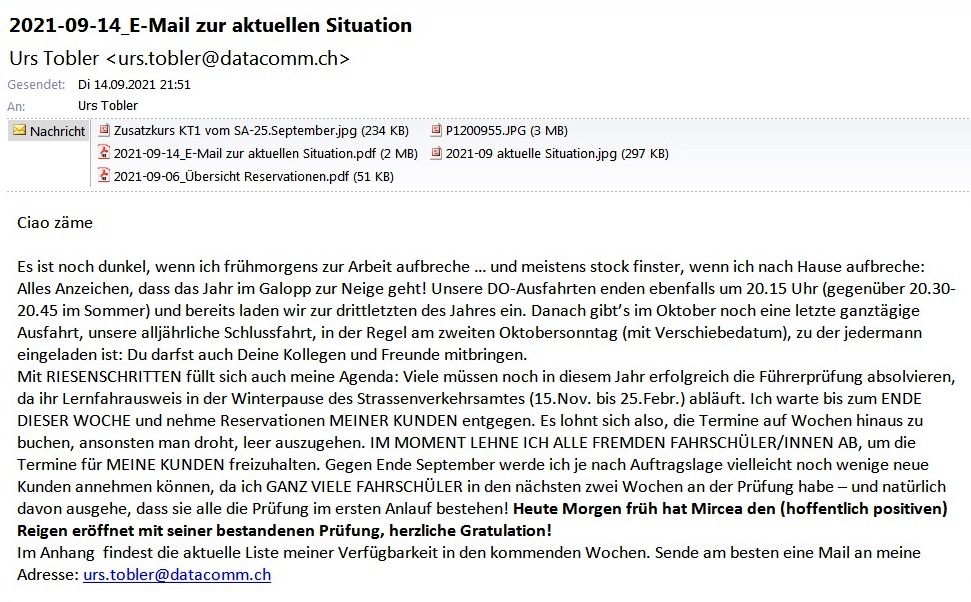Image resolution: width=971 pixels, height=602 pixels.
Task: Open 2021-09 aktuelle Situation.jpg attachment
Action: click(557, 153)
